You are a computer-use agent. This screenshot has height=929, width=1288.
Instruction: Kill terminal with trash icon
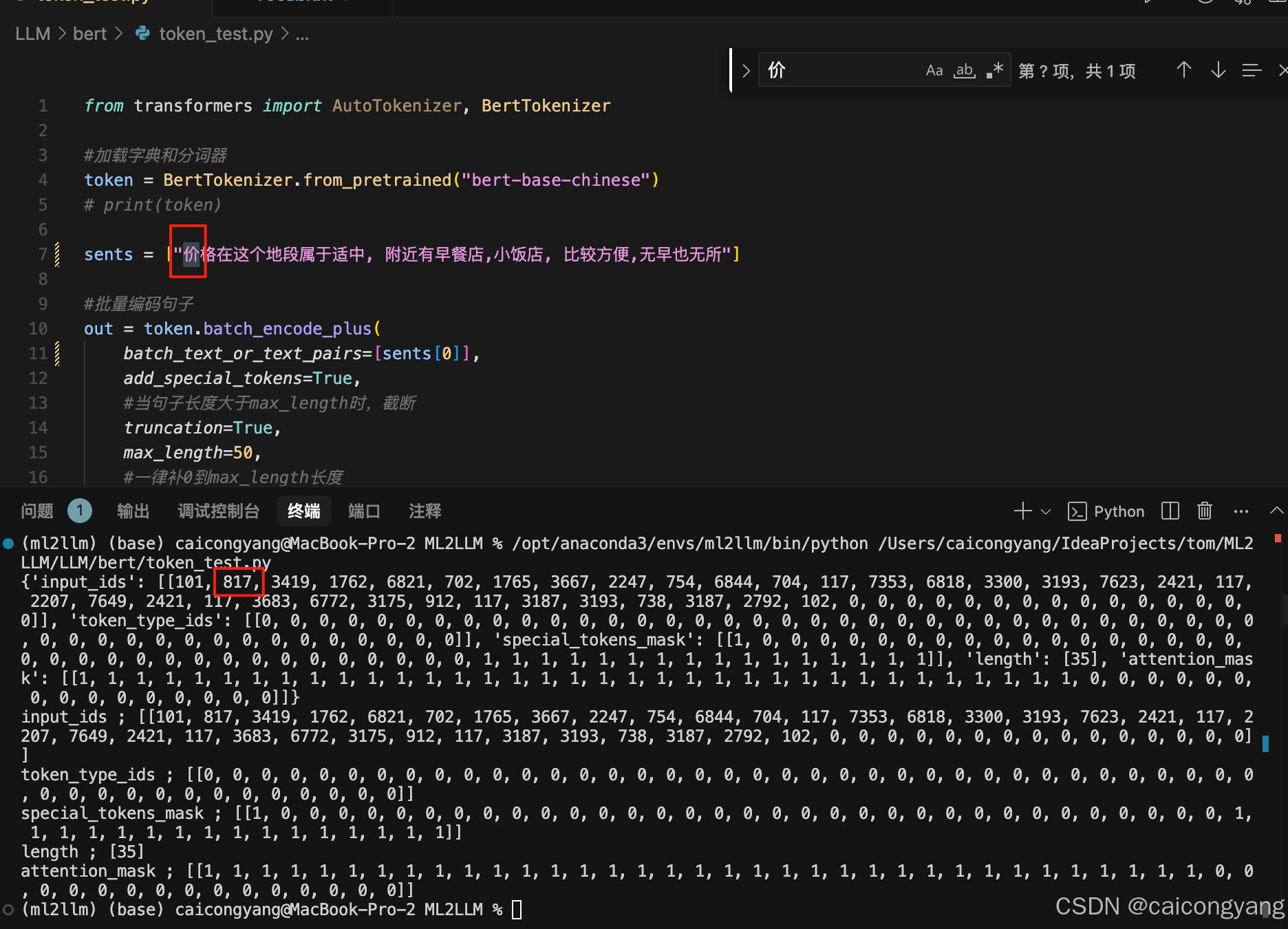1204,511
